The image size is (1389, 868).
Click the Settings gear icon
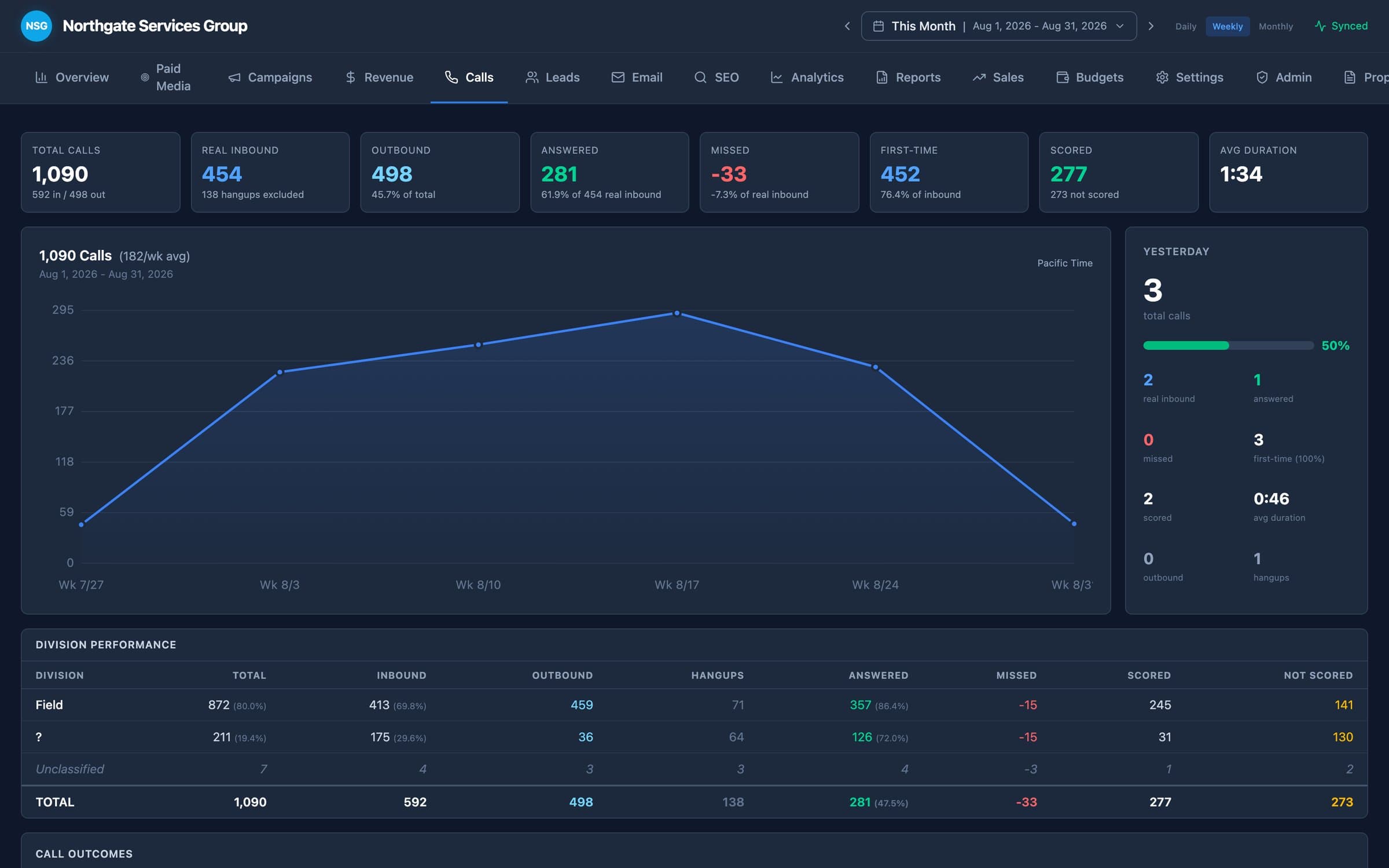(x=1162, y=77)
